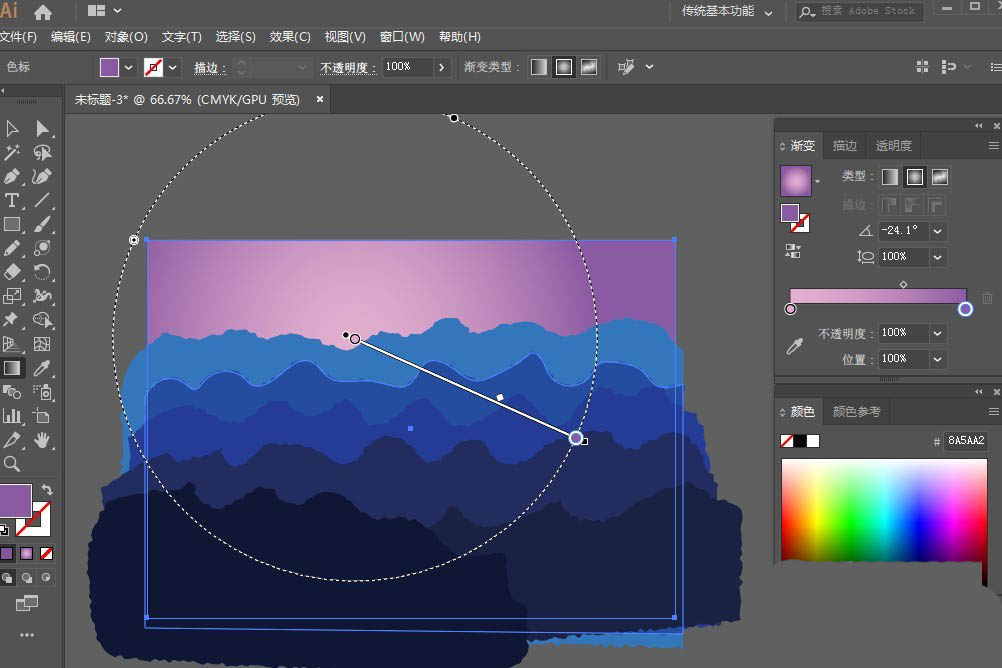Swap fill and stroke colors arrow
Screen dimensions: 1002x668
click(x=47, y=490)
